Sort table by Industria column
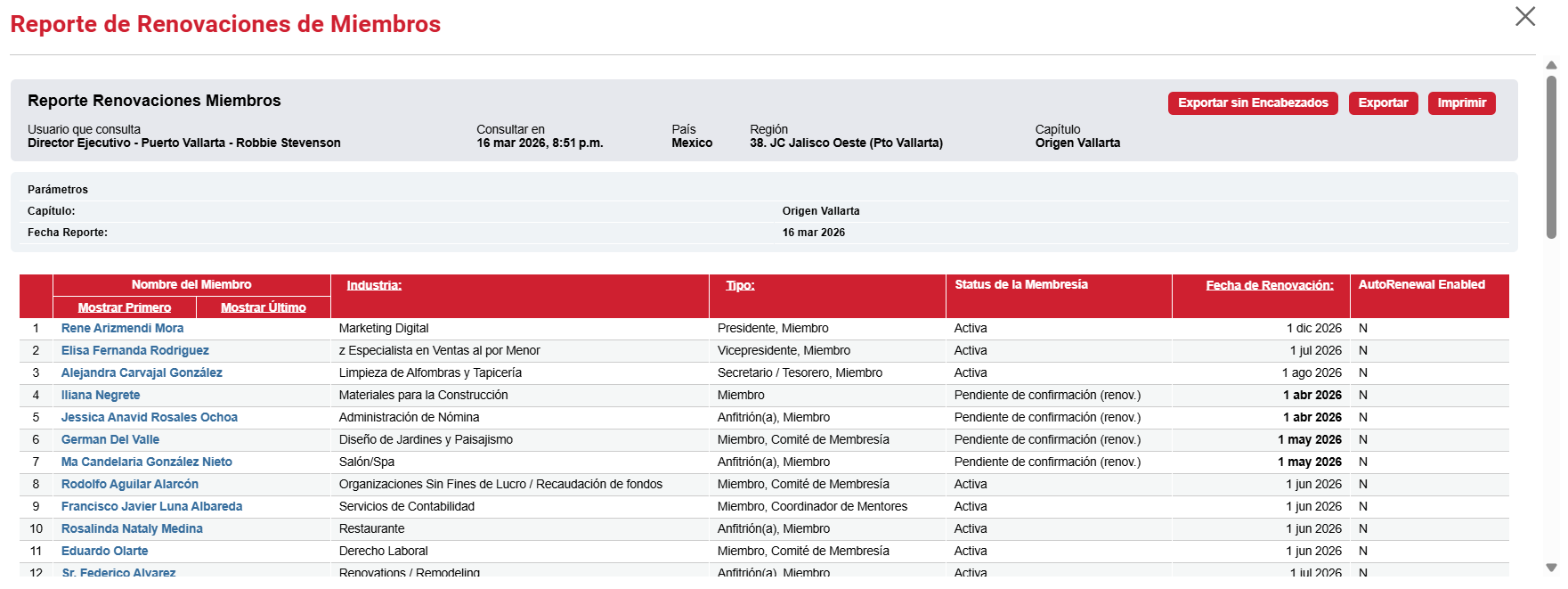 coord(374,285)
